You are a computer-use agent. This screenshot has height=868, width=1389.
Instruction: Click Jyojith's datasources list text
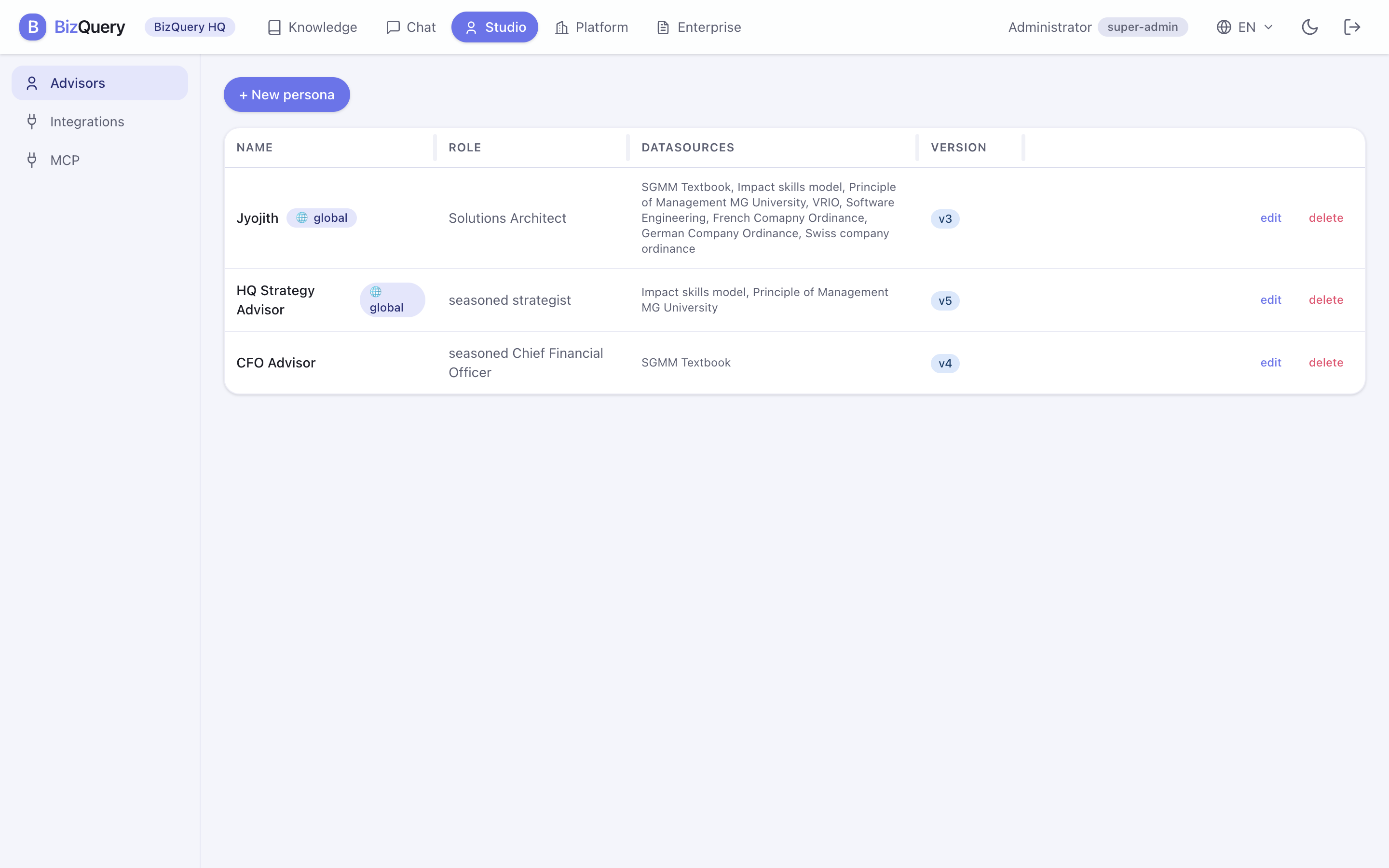coord(769,217)
